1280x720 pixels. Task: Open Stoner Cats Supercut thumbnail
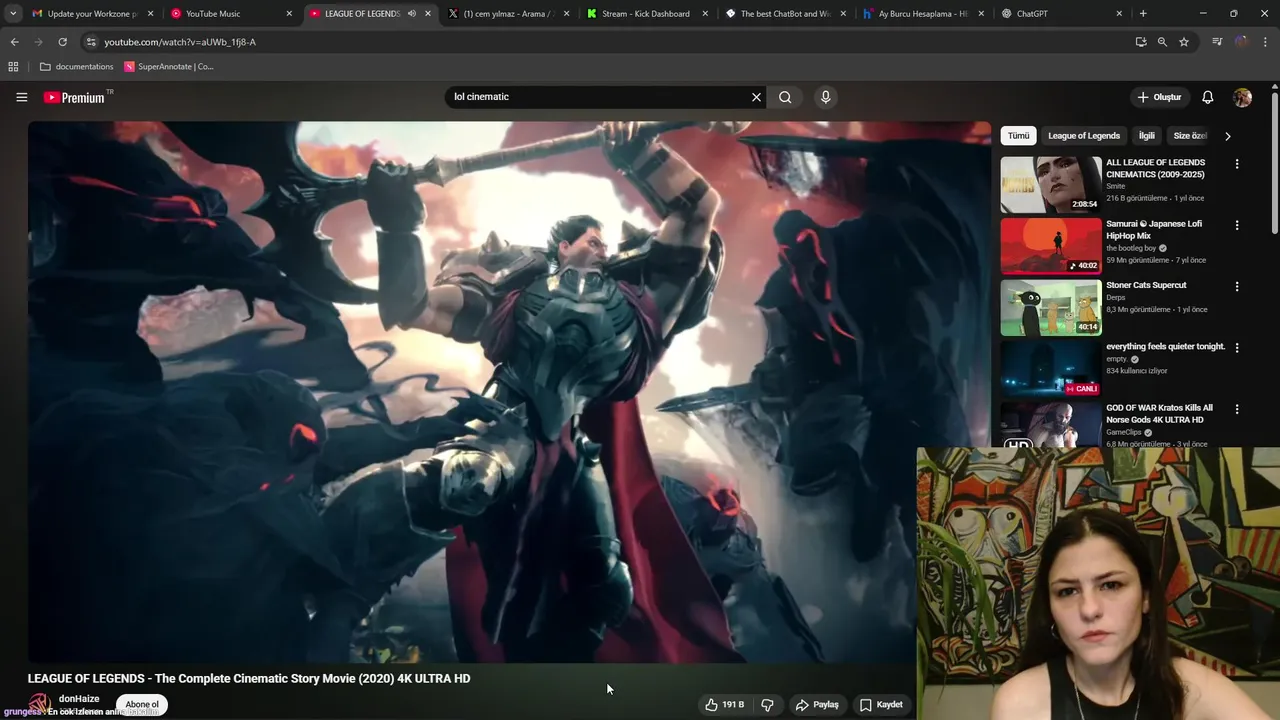(1051, 307)
